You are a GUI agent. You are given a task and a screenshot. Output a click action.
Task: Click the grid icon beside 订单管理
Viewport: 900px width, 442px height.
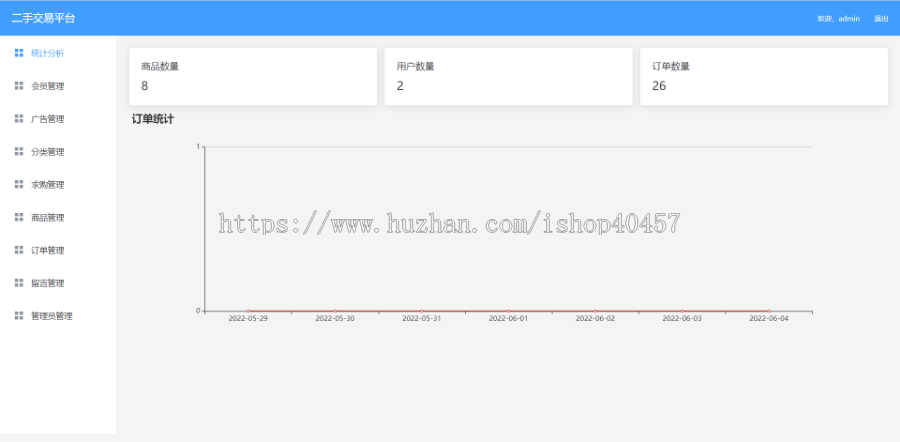point(19,250)
